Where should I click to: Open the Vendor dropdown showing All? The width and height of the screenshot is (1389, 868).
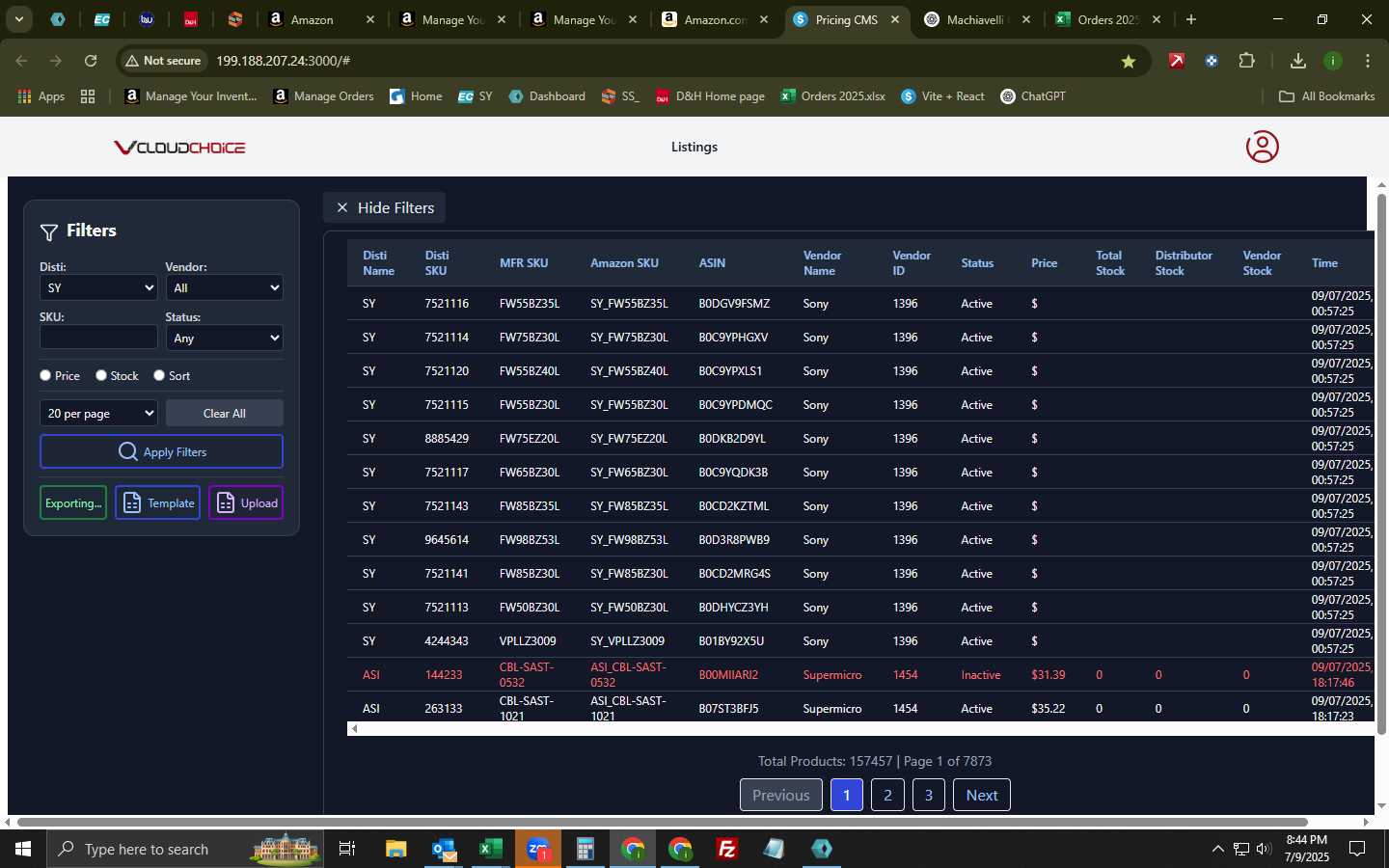(x=224, y=287)
